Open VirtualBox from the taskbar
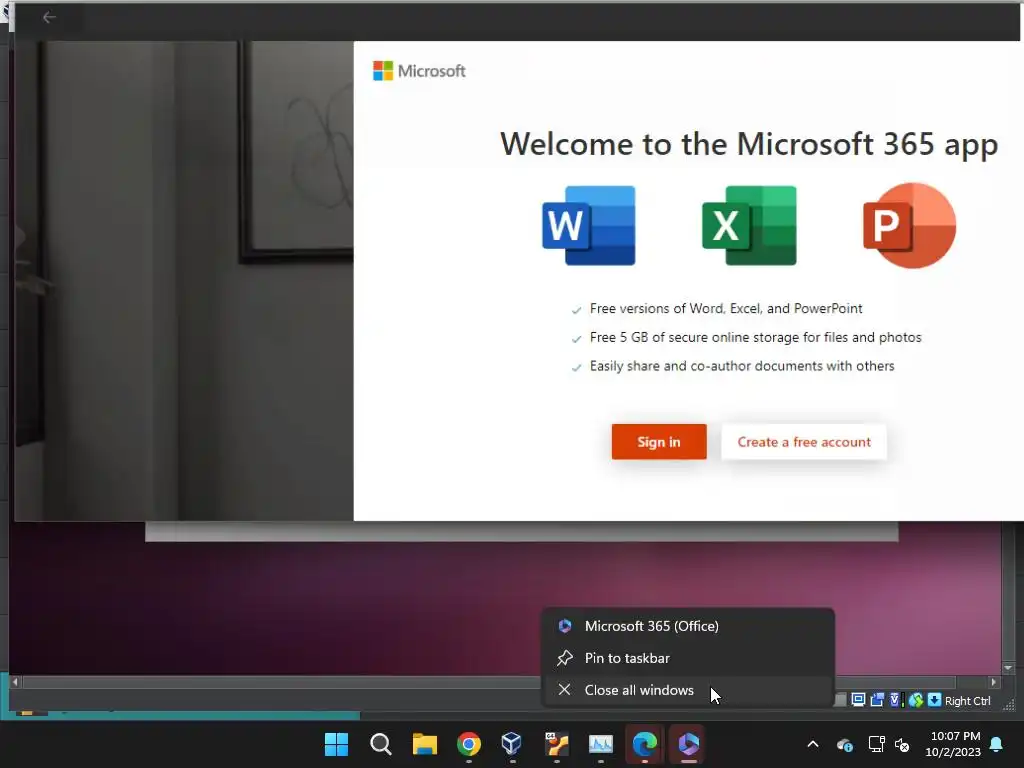The image size is (1024, 768). (512, 744)
